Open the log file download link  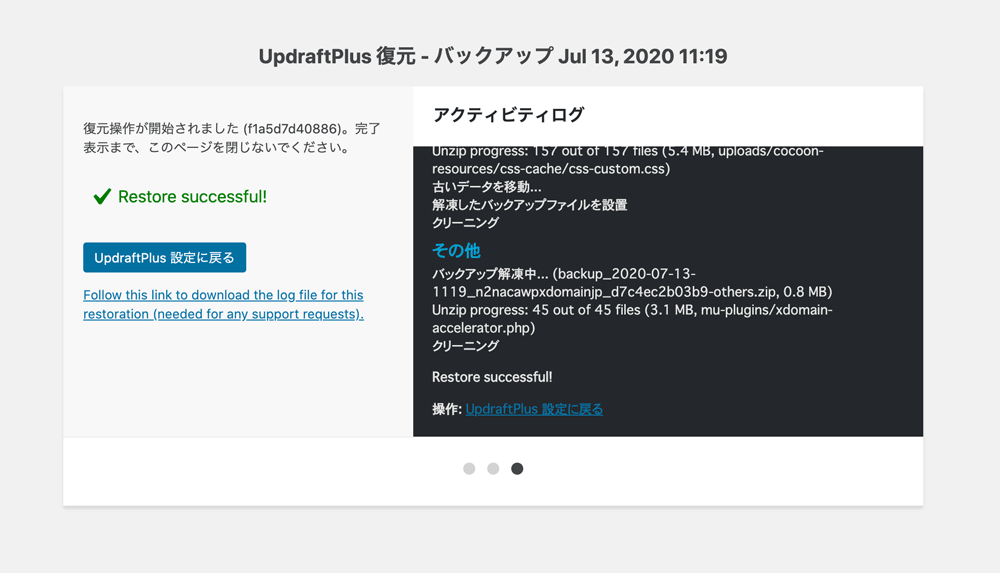click(223, 304)
